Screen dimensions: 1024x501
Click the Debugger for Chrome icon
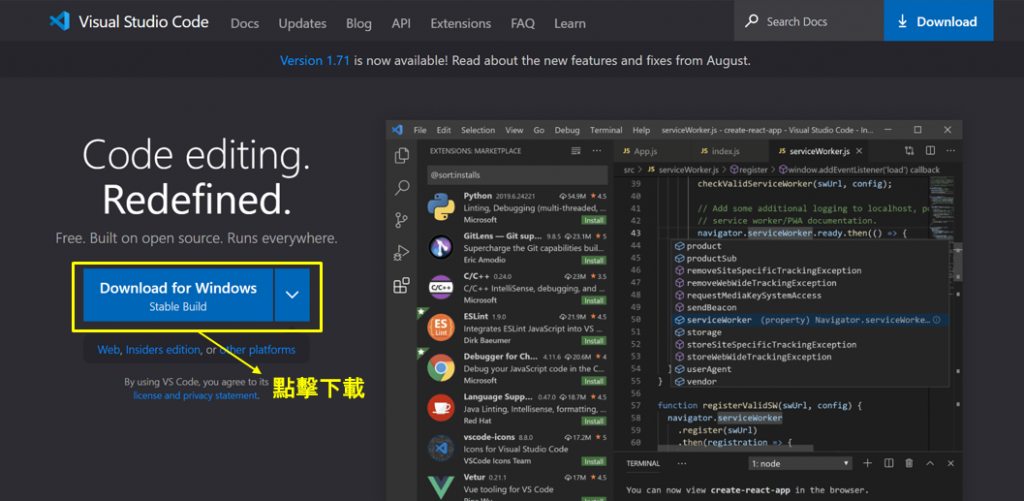(441, 368)
